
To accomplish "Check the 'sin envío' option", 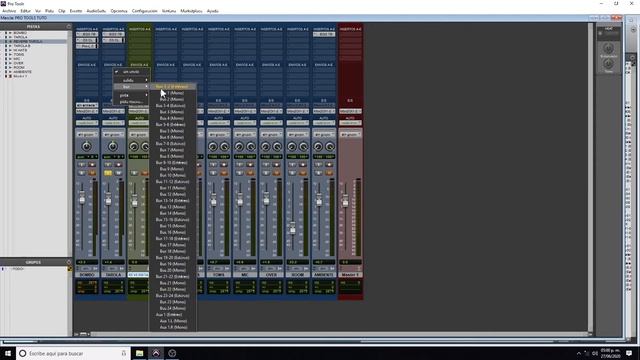I will tap(131, 72).
